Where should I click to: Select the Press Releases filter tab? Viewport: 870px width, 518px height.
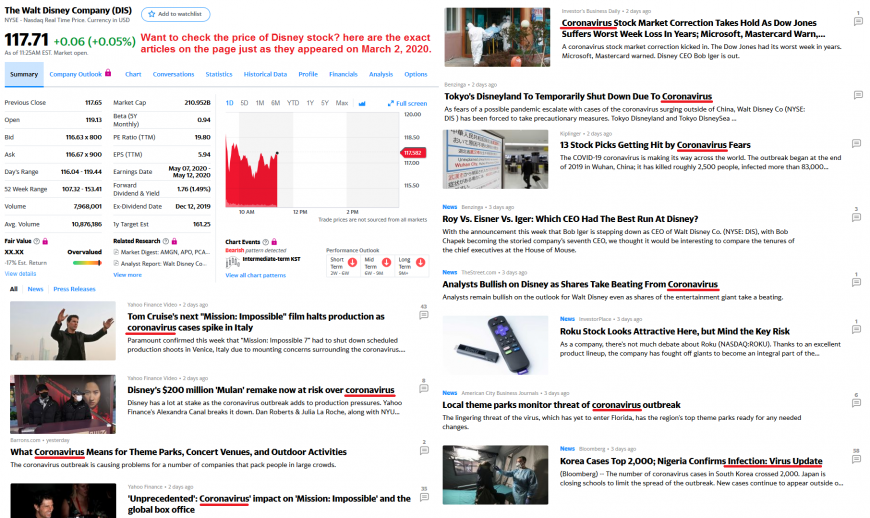(74, 289)
